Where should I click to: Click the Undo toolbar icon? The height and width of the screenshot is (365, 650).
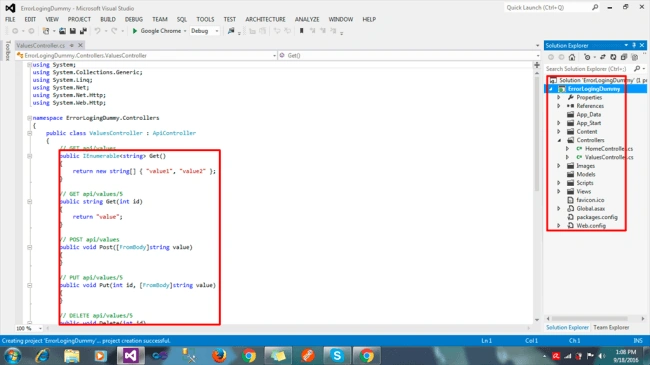pos(97,31)
